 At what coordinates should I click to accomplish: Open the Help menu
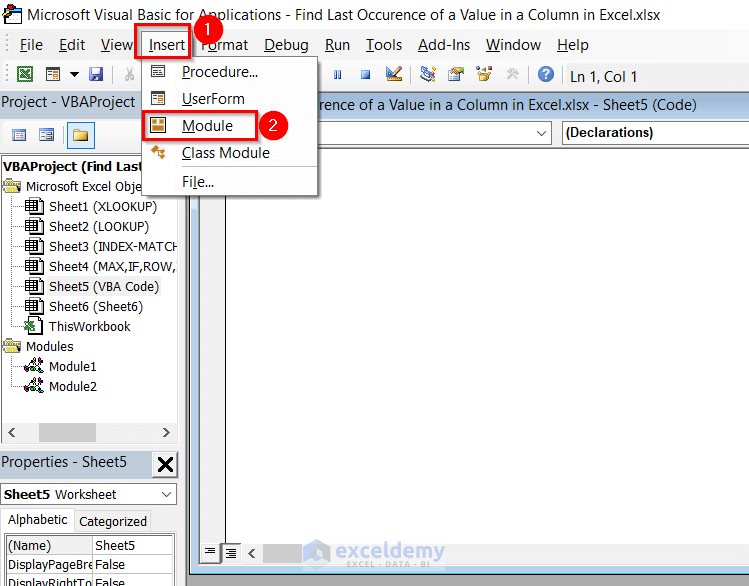coord(572,45)
